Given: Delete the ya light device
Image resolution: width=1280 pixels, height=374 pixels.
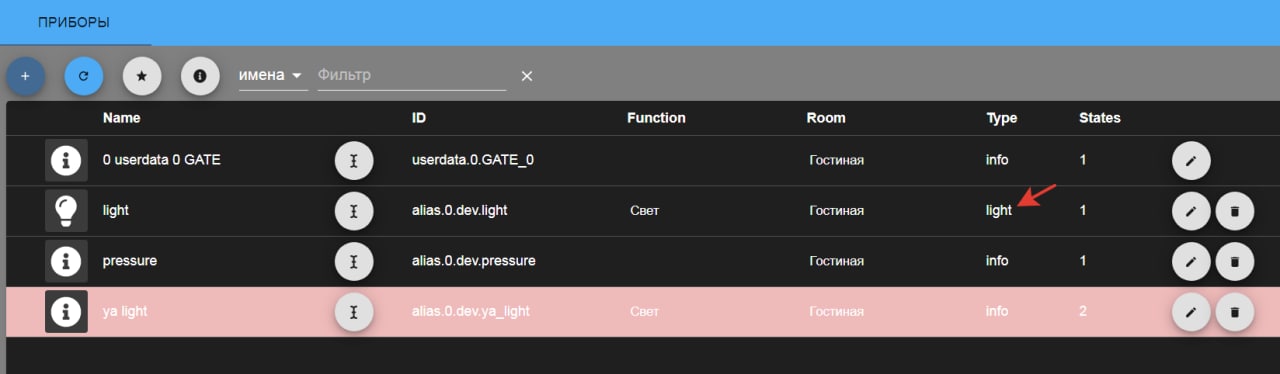Looking at the screenshot, I should tap(1235, 312).
